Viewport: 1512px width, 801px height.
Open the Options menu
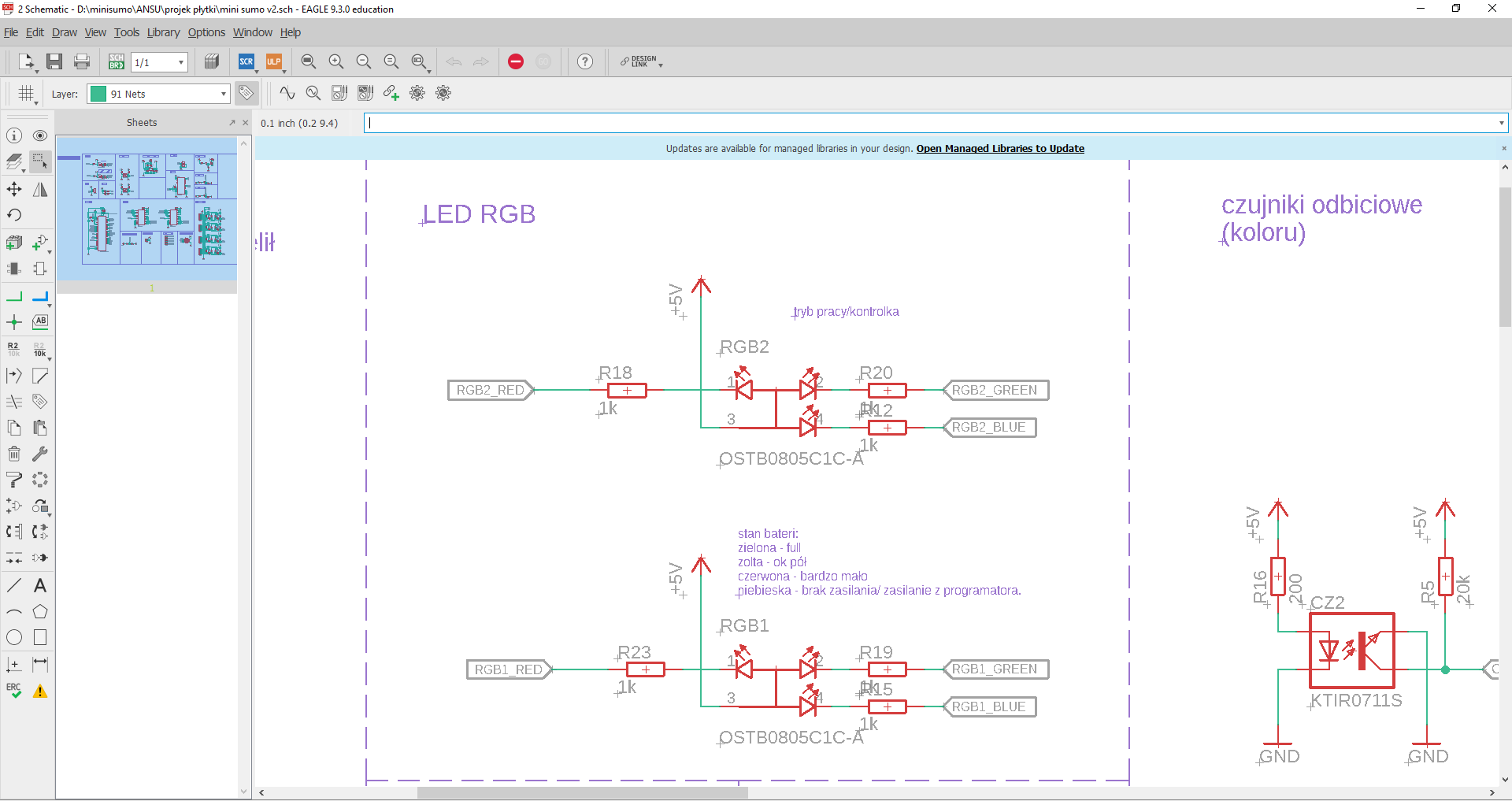[x=206, y=32]
